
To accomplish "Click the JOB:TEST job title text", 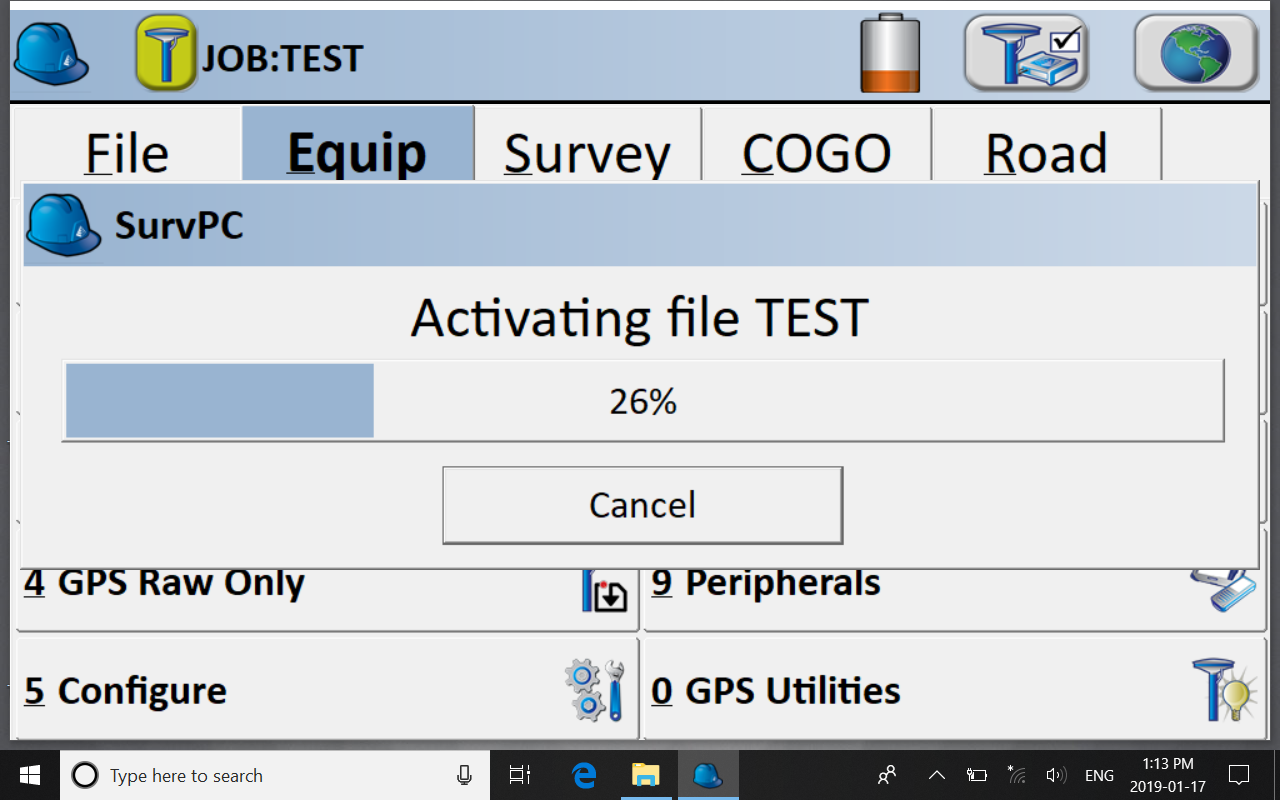I will pos(283,58).
